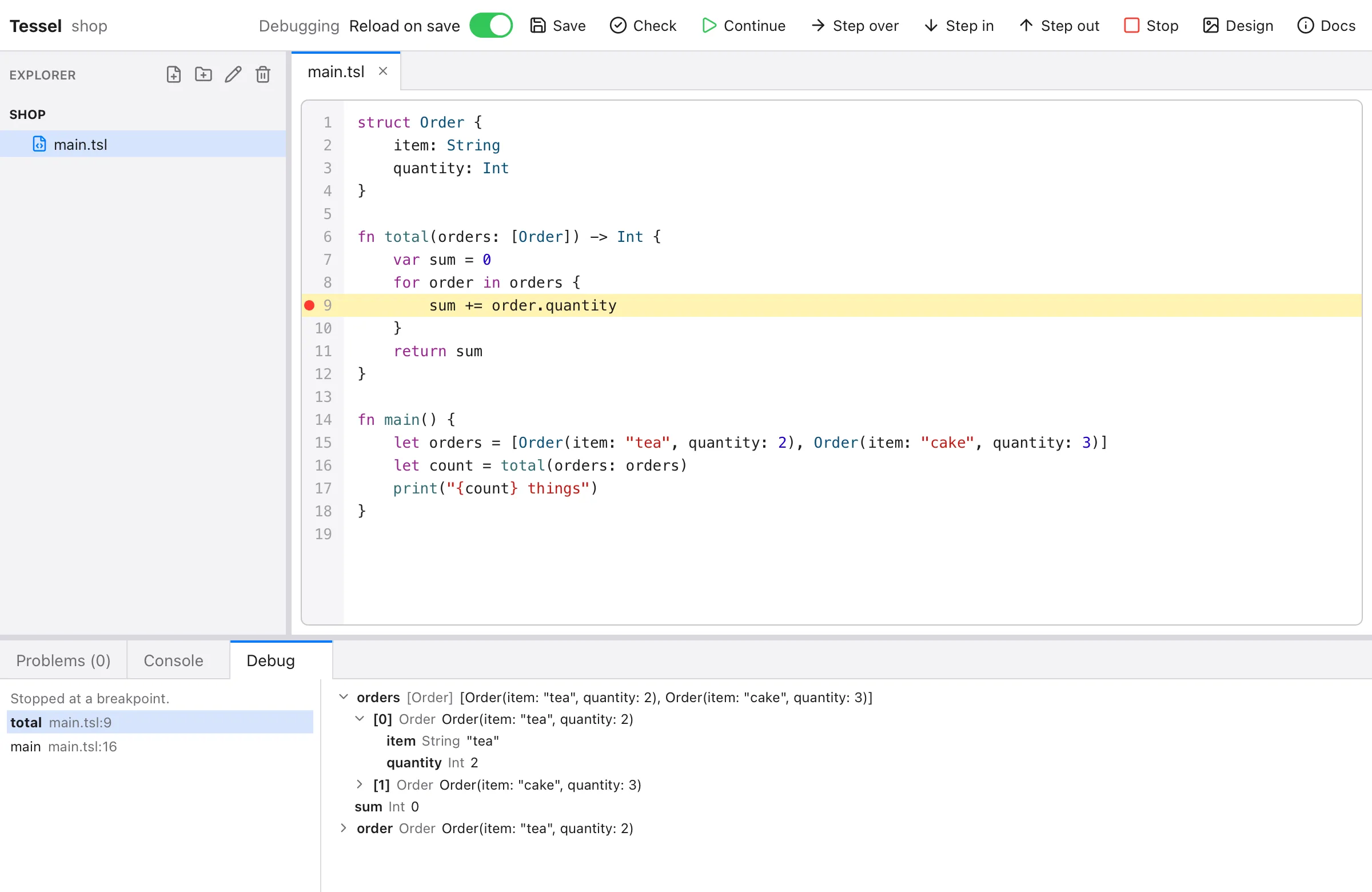Select the total main.tsl:9 stack frame
1372x892 pixels.
point(159,723)
